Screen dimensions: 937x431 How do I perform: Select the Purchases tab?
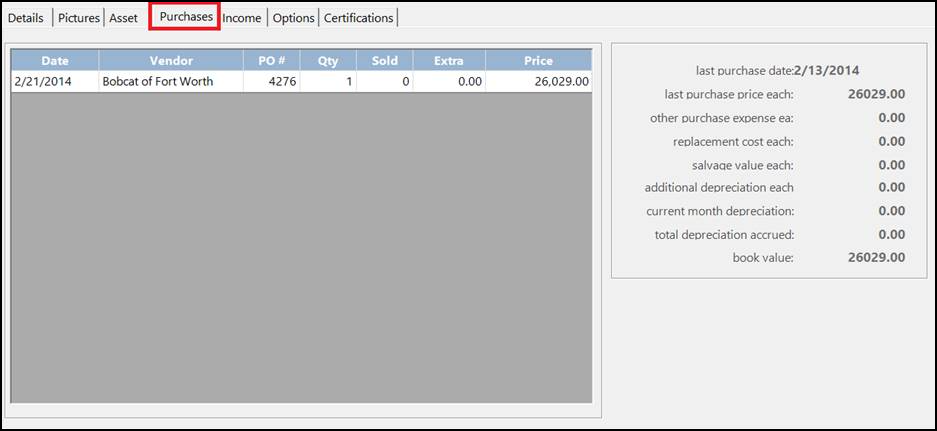click(x=186, y=17)
